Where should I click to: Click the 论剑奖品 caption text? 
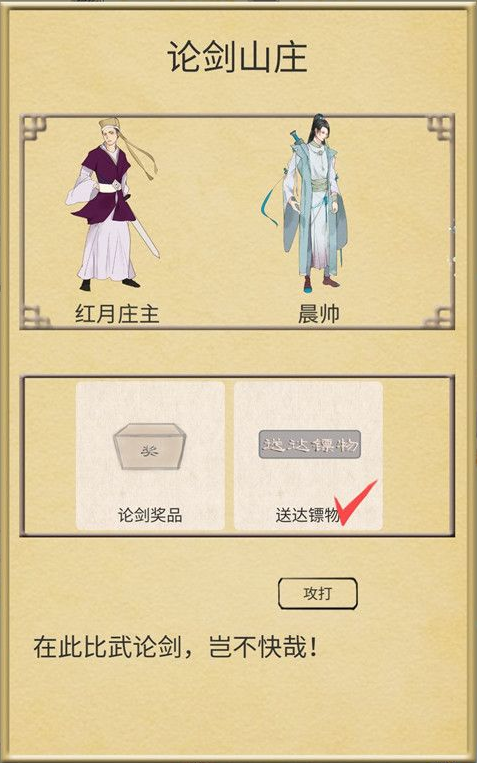point(150,516)
